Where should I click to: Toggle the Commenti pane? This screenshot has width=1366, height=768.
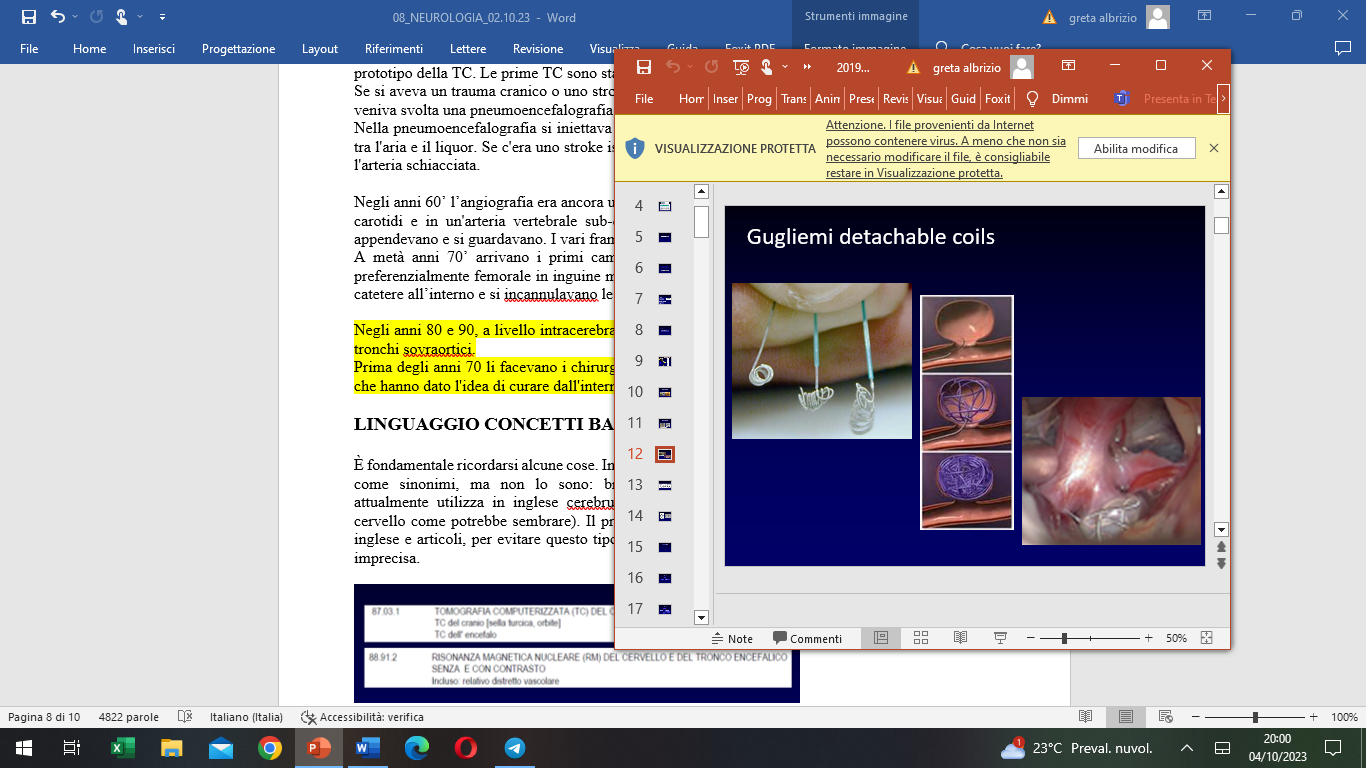[x=807, y=638]
